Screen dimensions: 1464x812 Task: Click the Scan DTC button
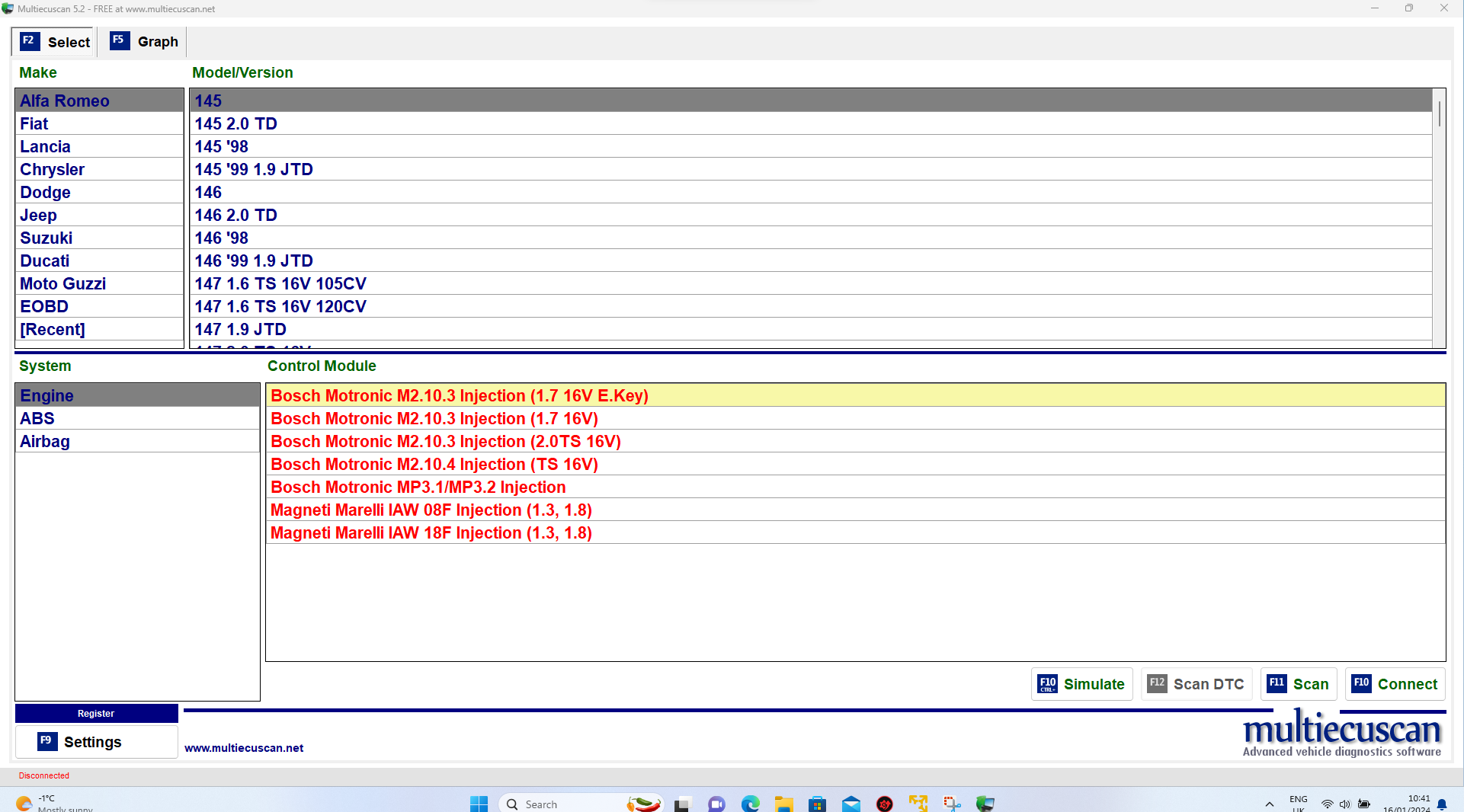click(x=1196, y=684)
